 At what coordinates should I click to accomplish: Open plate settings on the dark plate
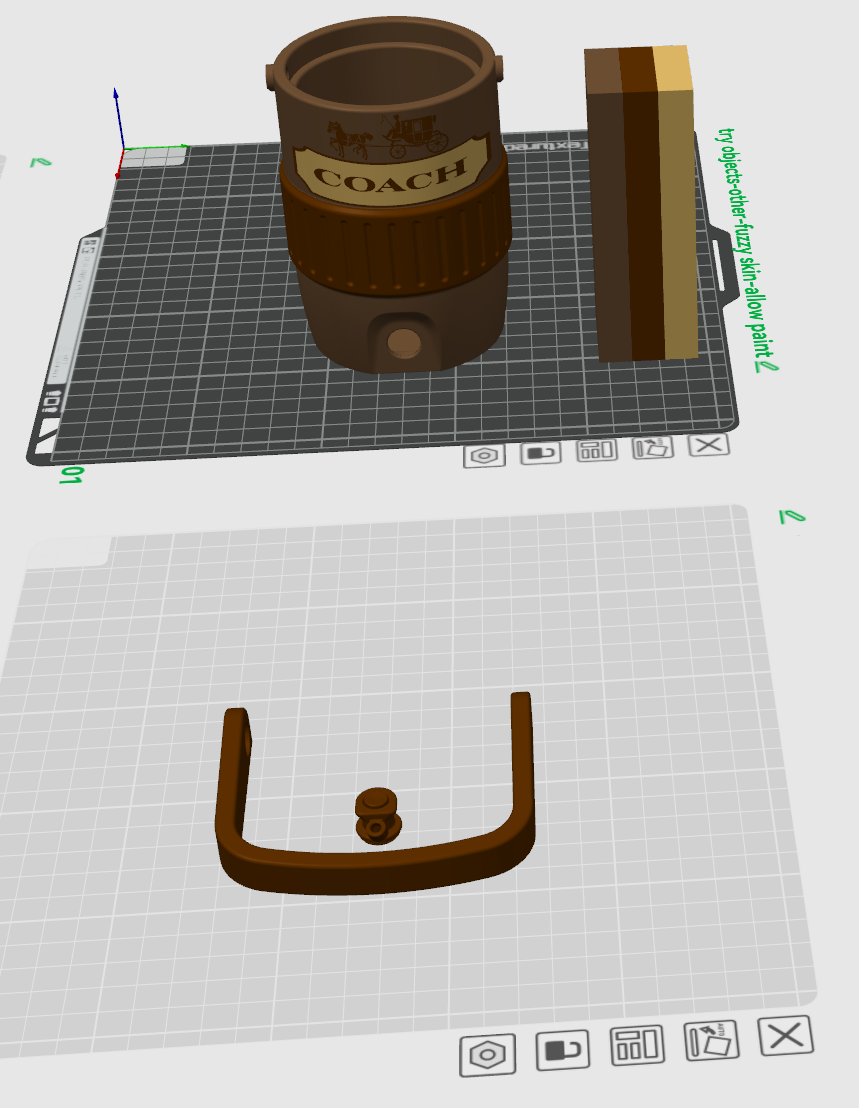tap(485, 456)
